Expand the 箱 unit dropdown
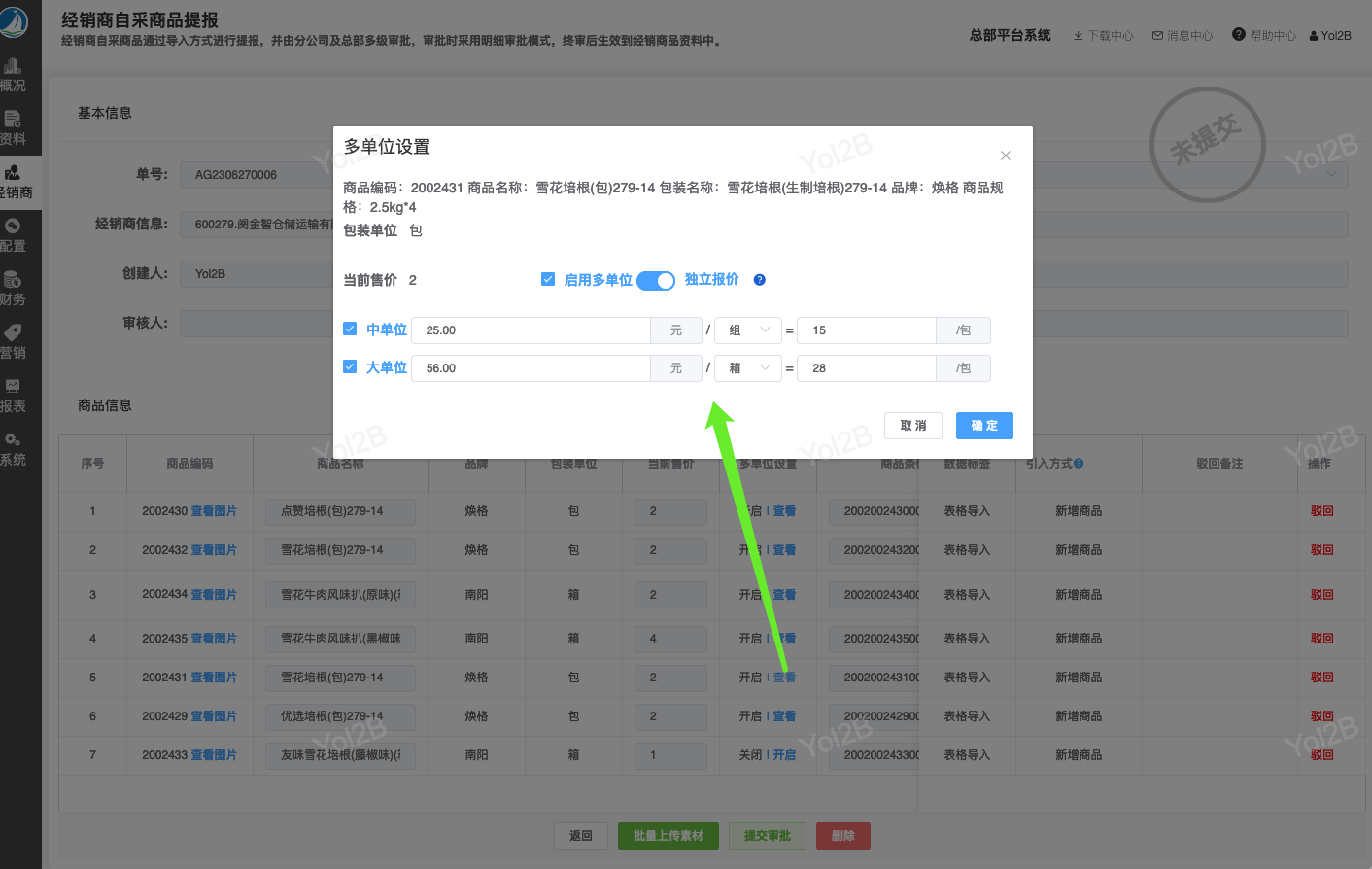The image size is (1372, 869). pyautogui.click(x=748, y=368)
